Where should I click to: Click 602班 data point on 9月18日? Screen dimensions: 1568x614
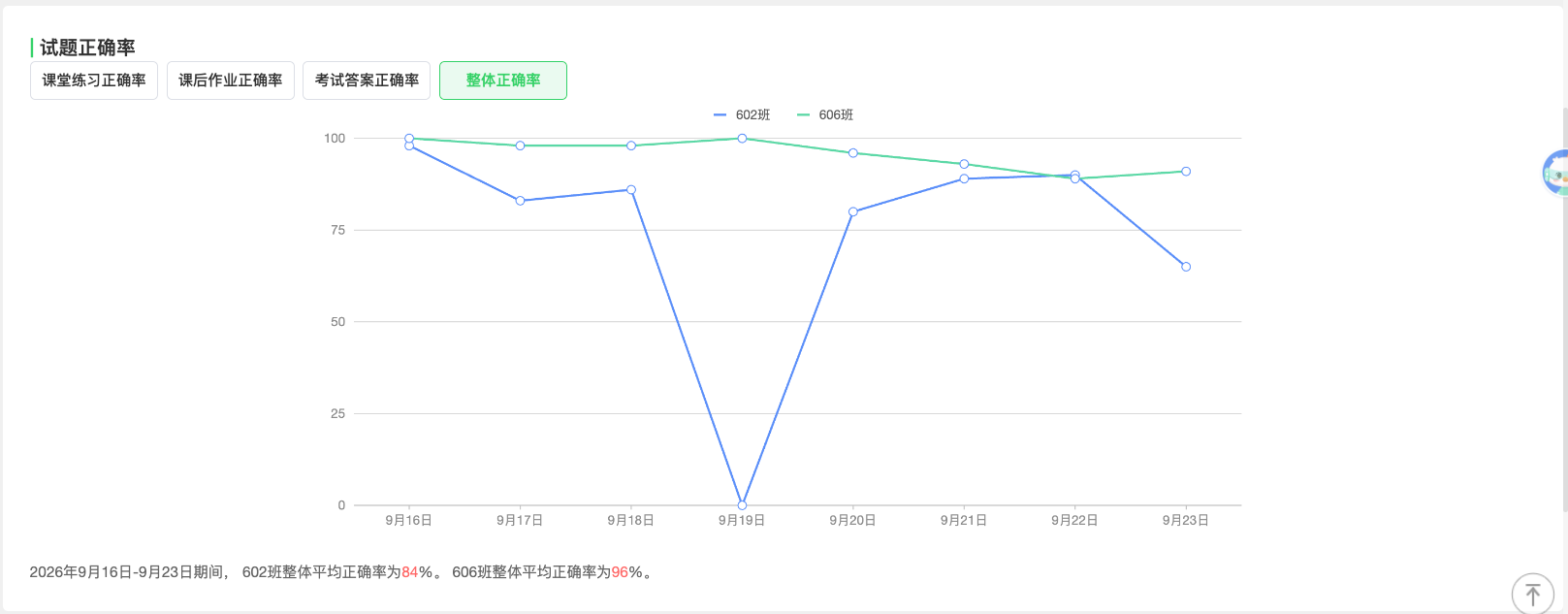[x=631, y=190]
